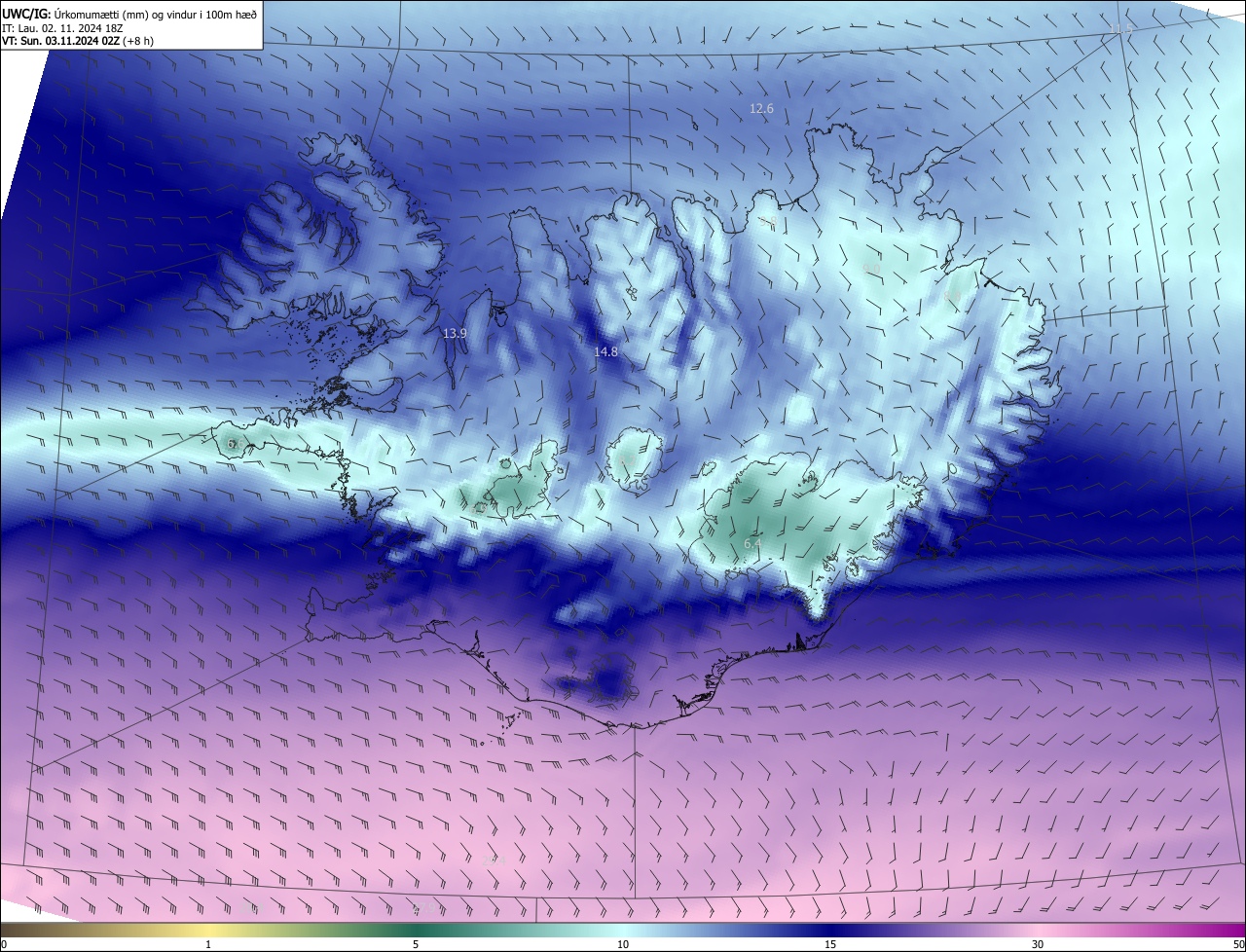Click the 5 label on the color scale

tap(416, 944)
